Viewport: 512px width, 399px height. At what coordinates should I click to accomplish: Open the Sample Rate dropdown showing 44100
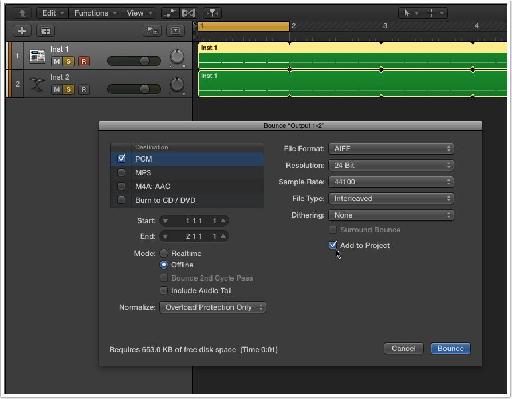pos(391,182)
